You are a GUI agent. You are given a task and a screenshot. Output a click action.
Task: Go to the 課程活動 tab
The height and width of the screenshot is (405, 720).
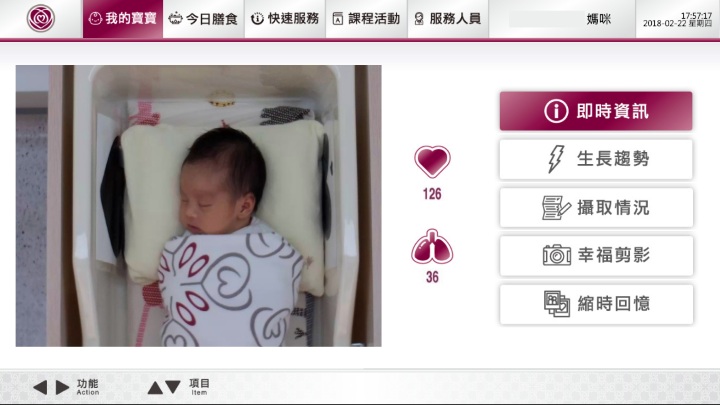pos(366,19)
